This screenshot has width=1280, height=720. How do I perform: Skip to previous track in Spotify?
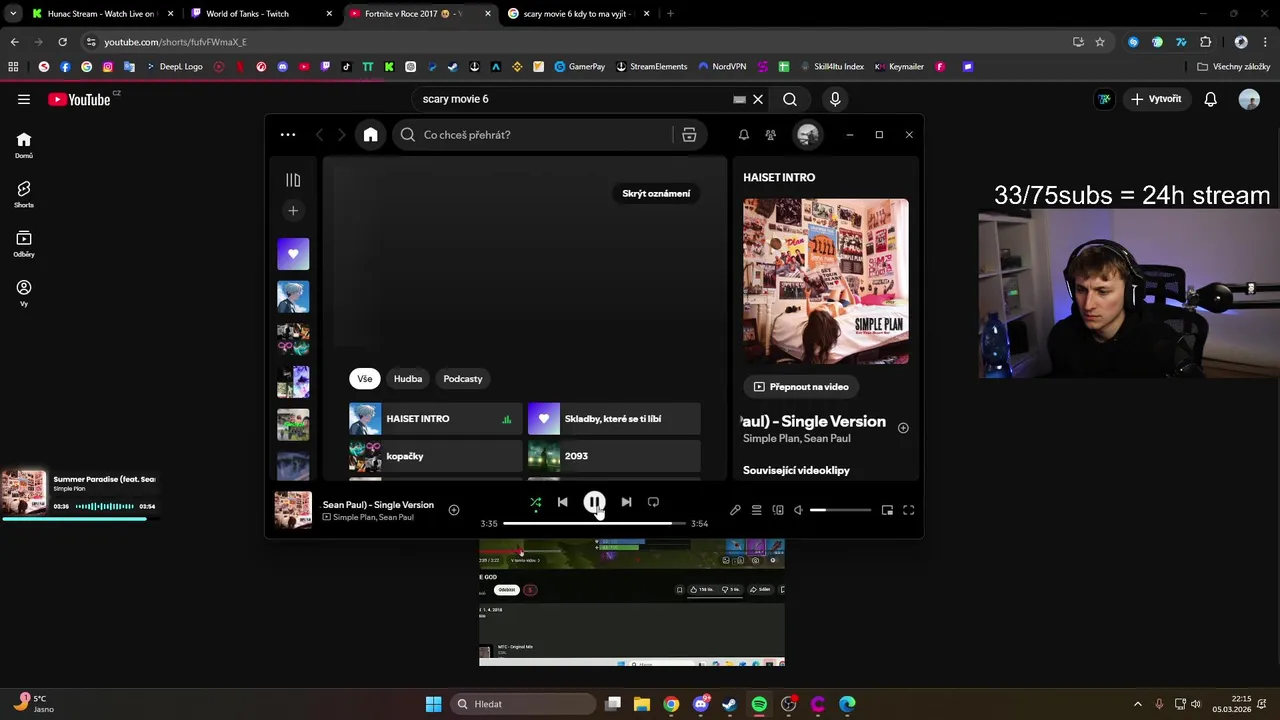562,502
